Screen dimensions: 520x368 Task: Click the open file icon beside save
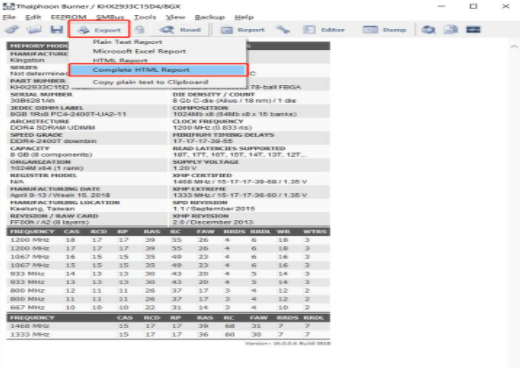34,30
